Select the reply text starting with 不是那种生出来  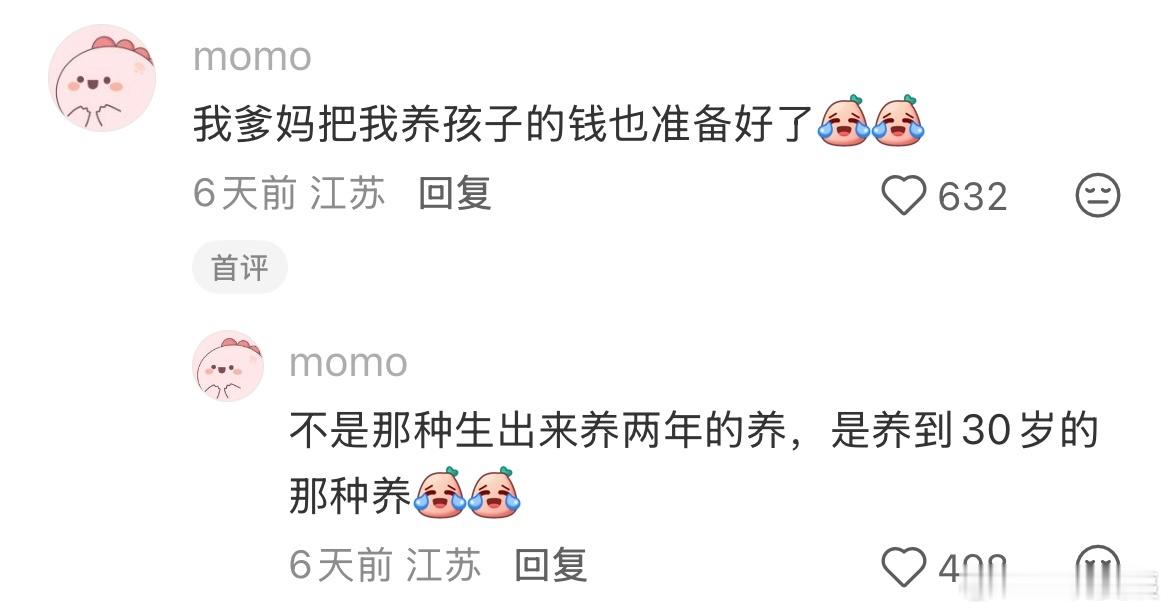pos(694,463)
